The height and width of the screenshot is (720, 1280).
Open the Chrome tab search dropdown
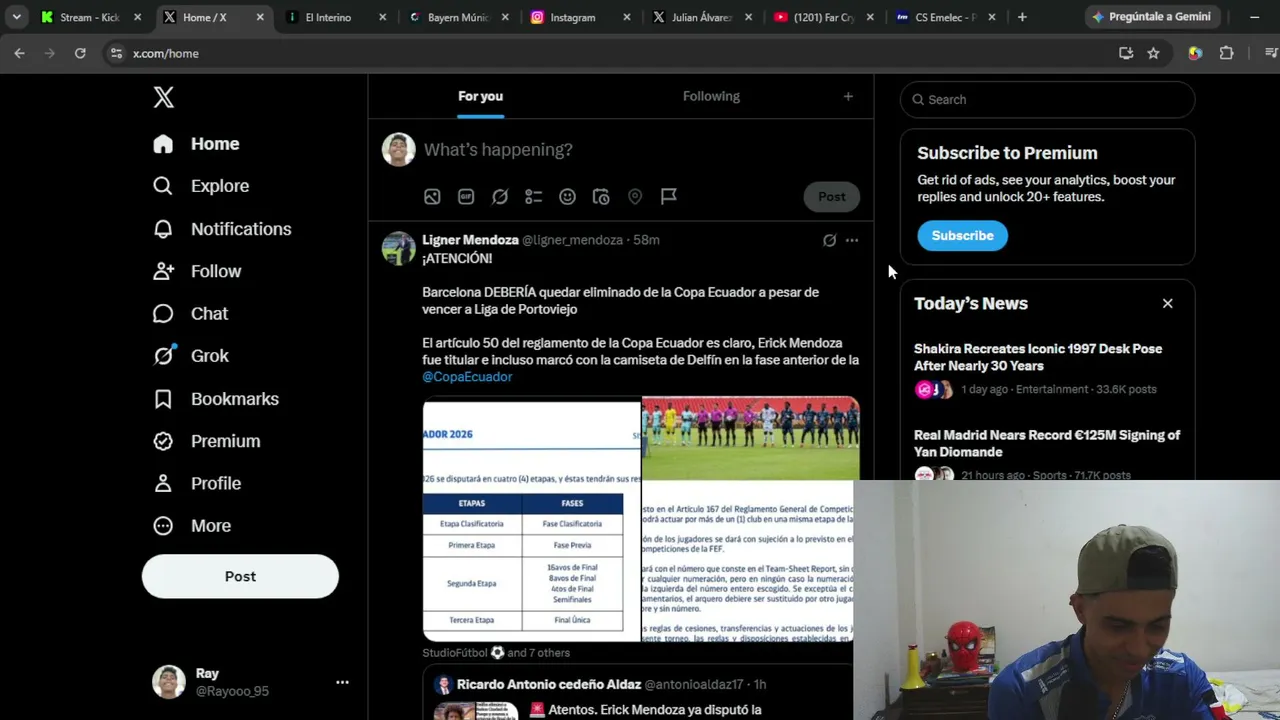(16, 17)
